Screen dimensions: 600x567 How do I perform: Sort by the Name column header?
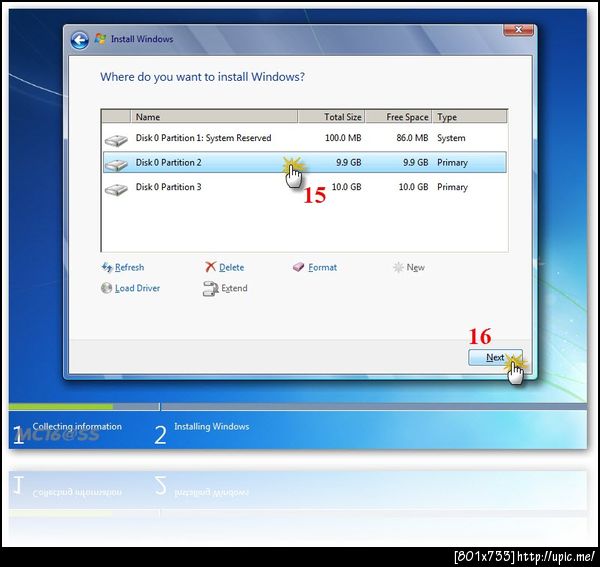pos(214,117)
